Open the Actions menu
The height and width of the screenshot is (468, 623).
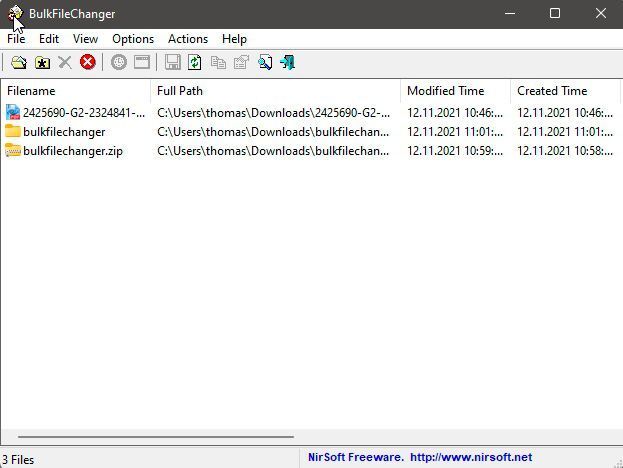pyautogui.click(x=188, y=39)
